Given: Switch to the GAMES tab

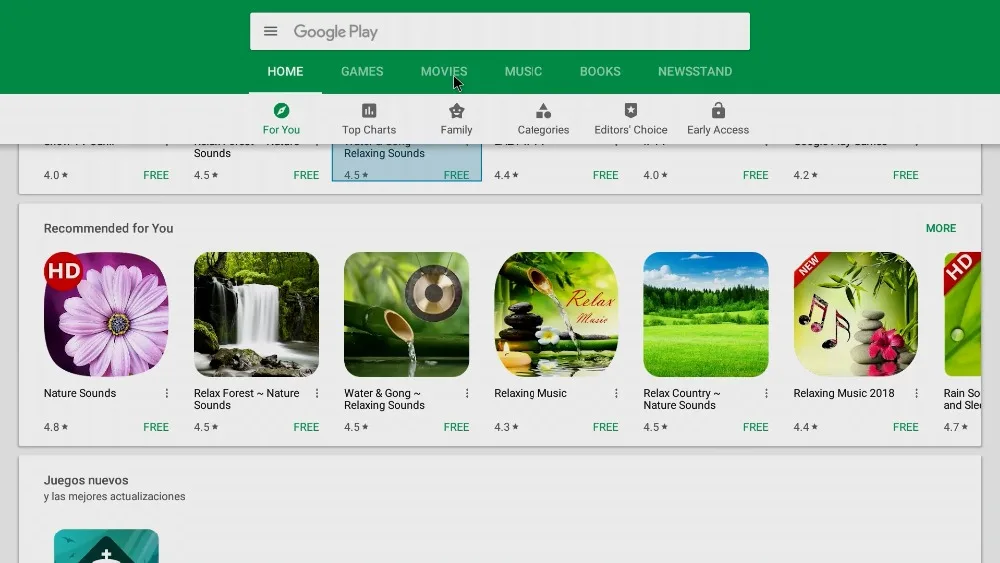Looking at the screenshot, I should [362, 71].
